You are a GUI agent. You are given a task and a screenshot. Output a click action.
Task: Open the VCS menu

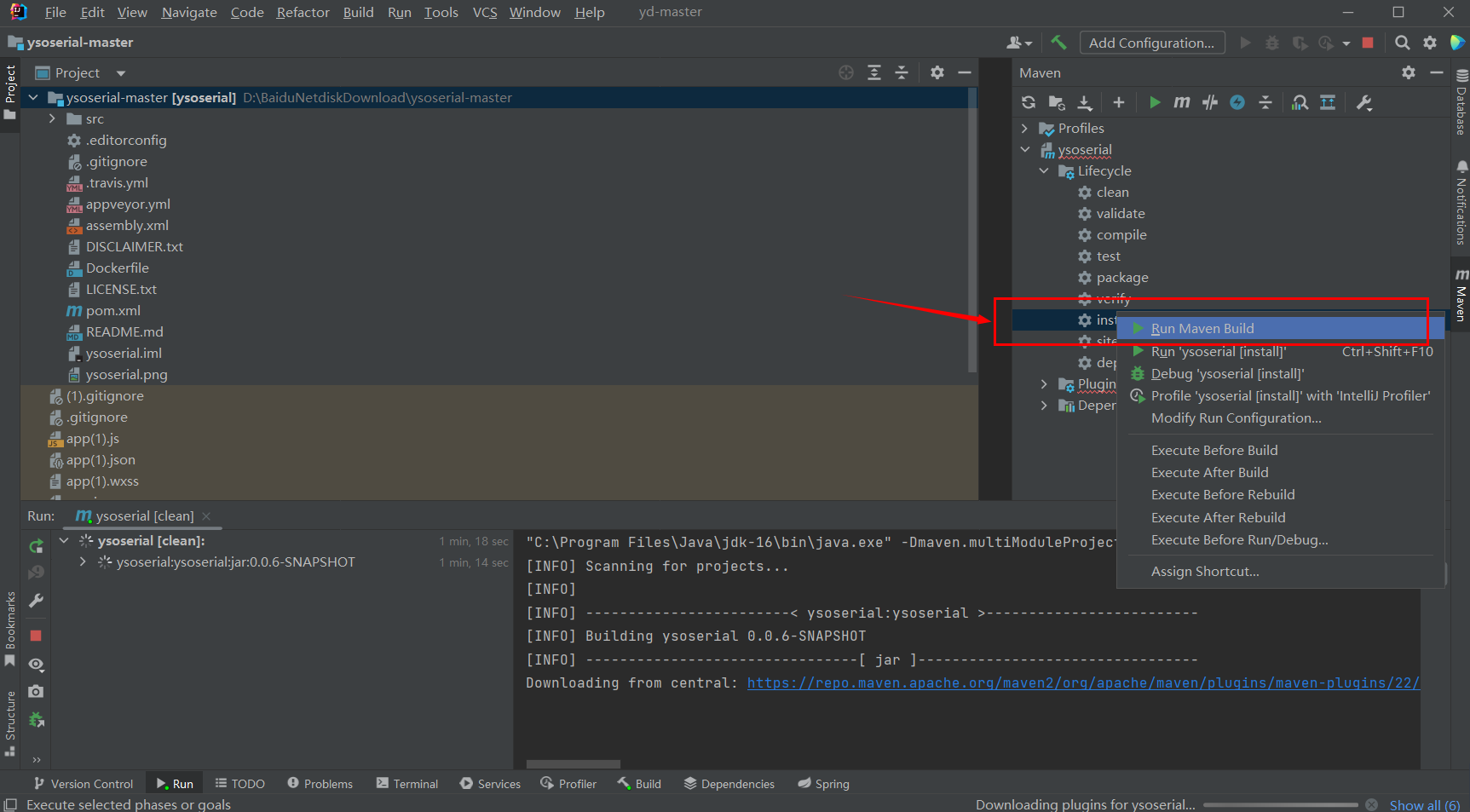tap(484, 12)
